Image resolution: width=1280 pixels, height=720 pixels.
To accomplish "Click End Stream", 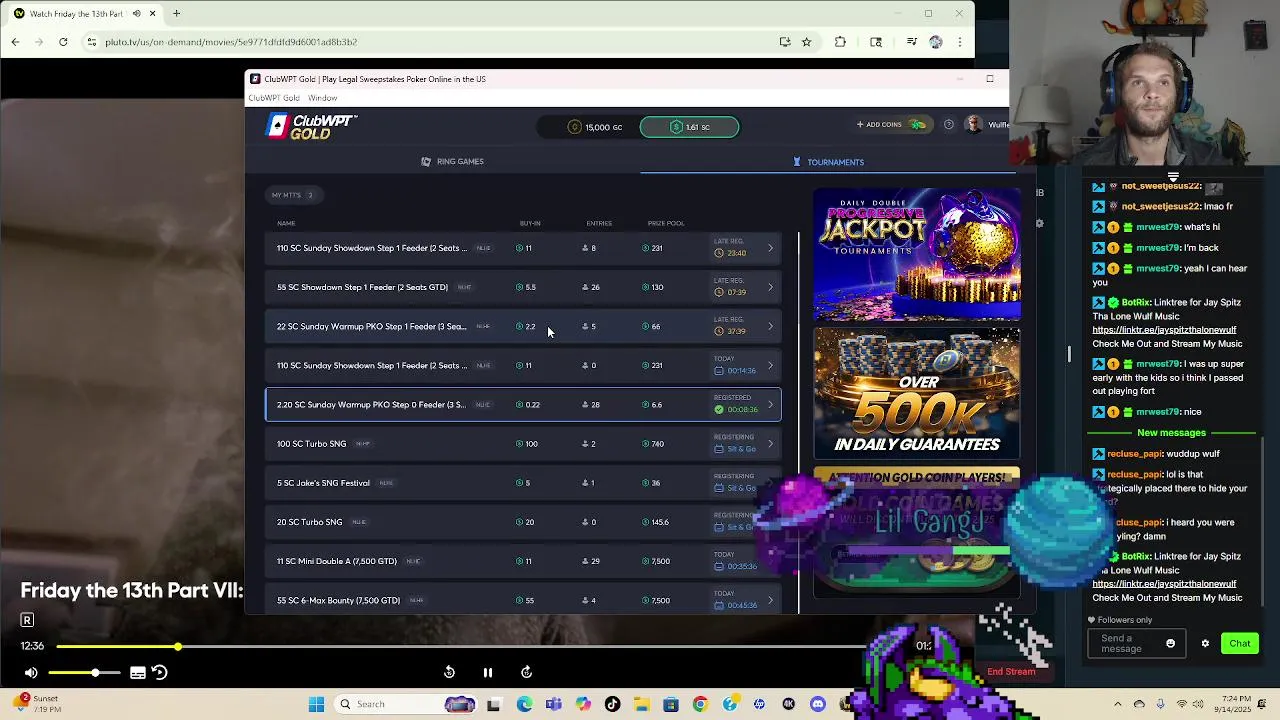I will [x=1011, y=672].
